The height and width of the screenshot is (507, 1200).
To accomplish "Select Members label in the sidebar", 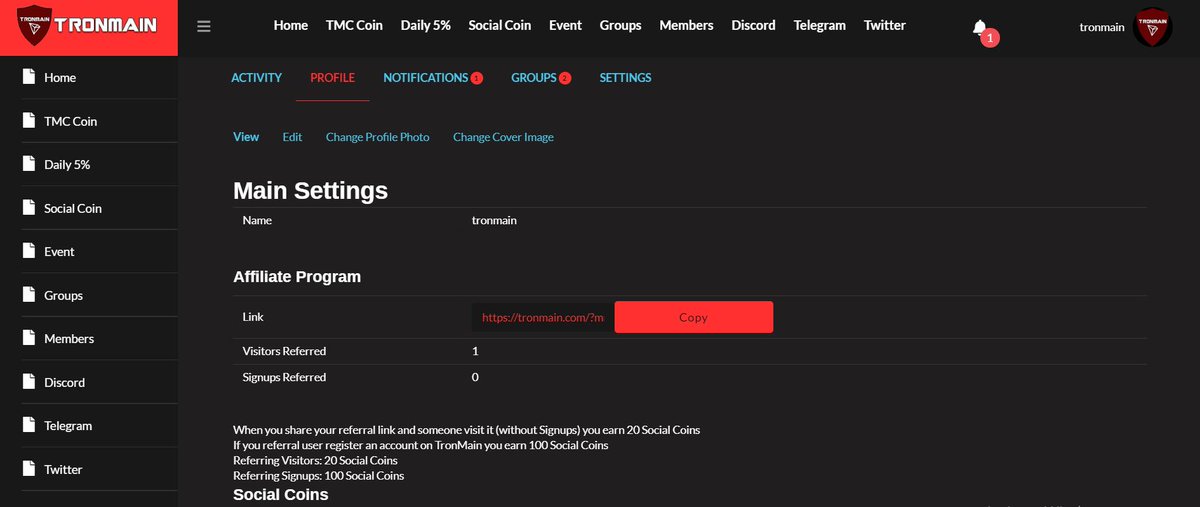I will [69, 339].
